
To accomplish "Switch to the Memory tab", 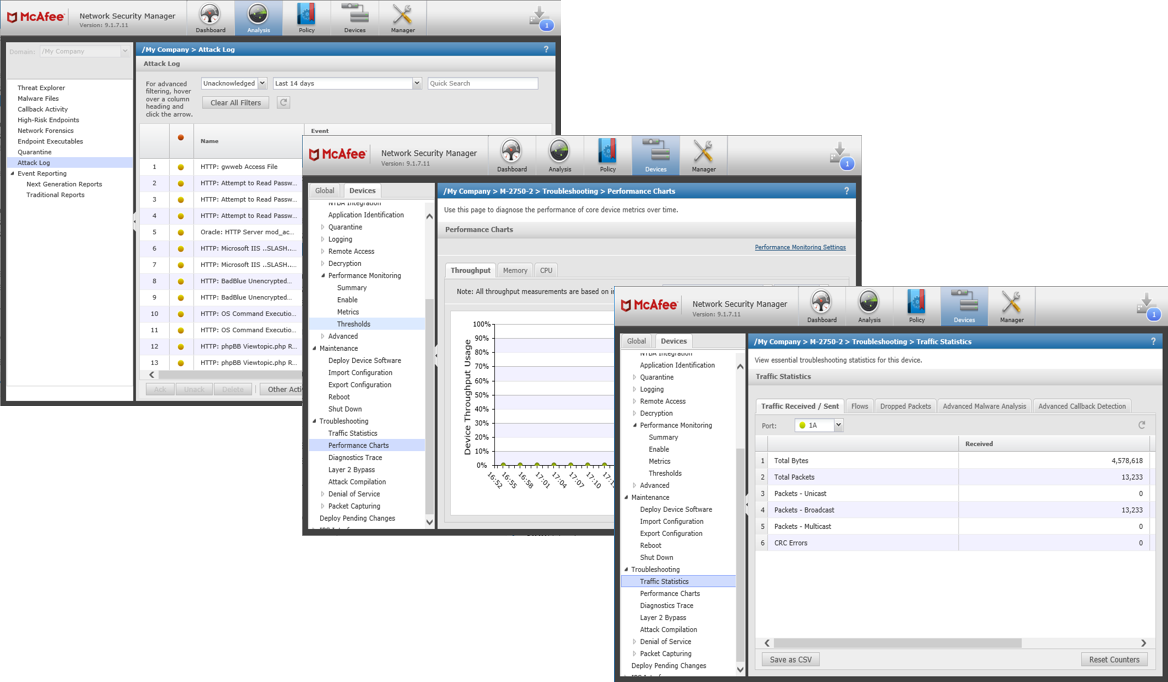I will [515, 270].
